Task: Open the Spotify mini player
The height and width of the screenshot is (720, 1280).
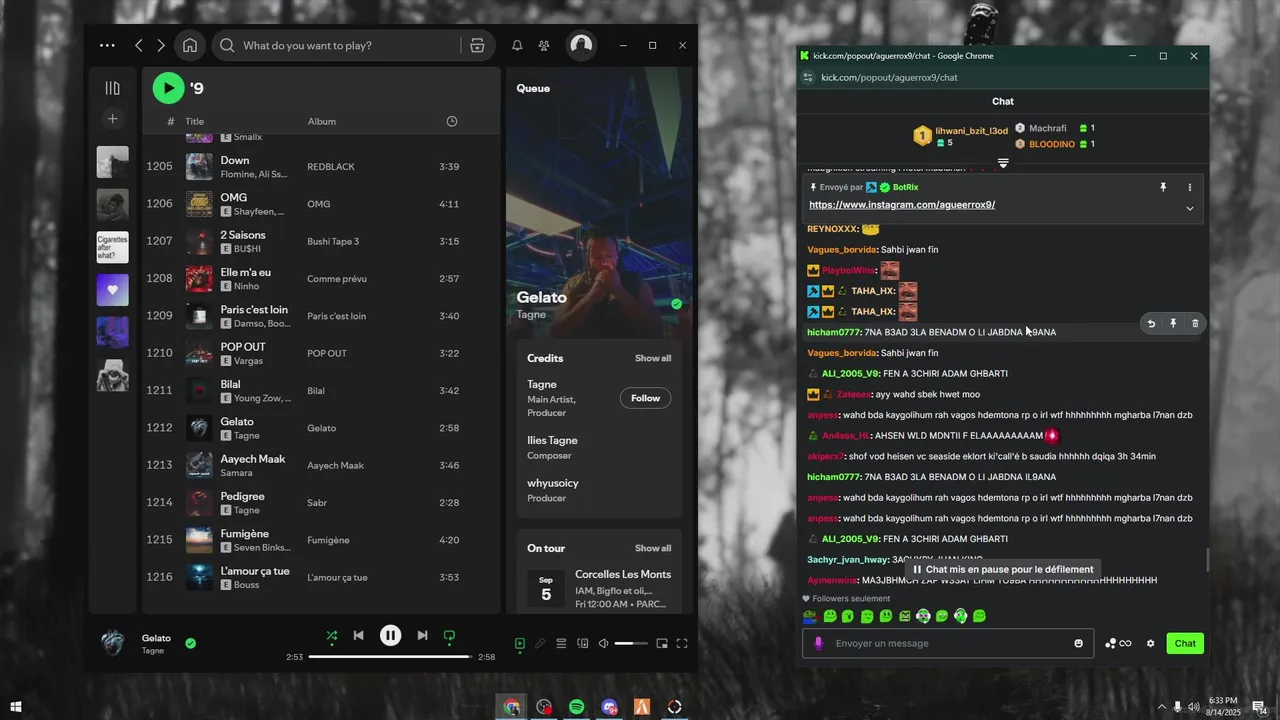Action: tap(662, 644)
